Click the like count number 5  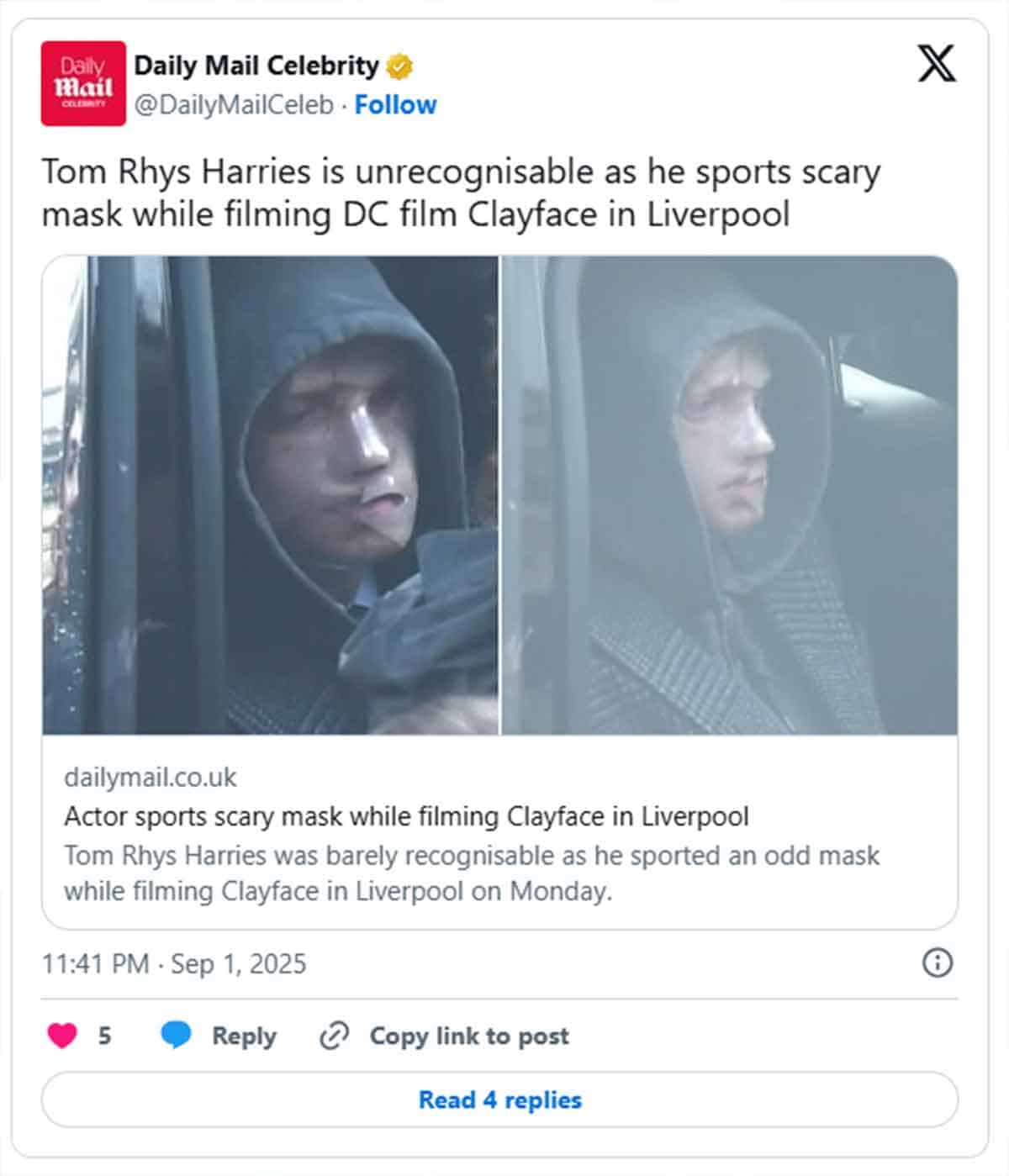[104, 1036]
